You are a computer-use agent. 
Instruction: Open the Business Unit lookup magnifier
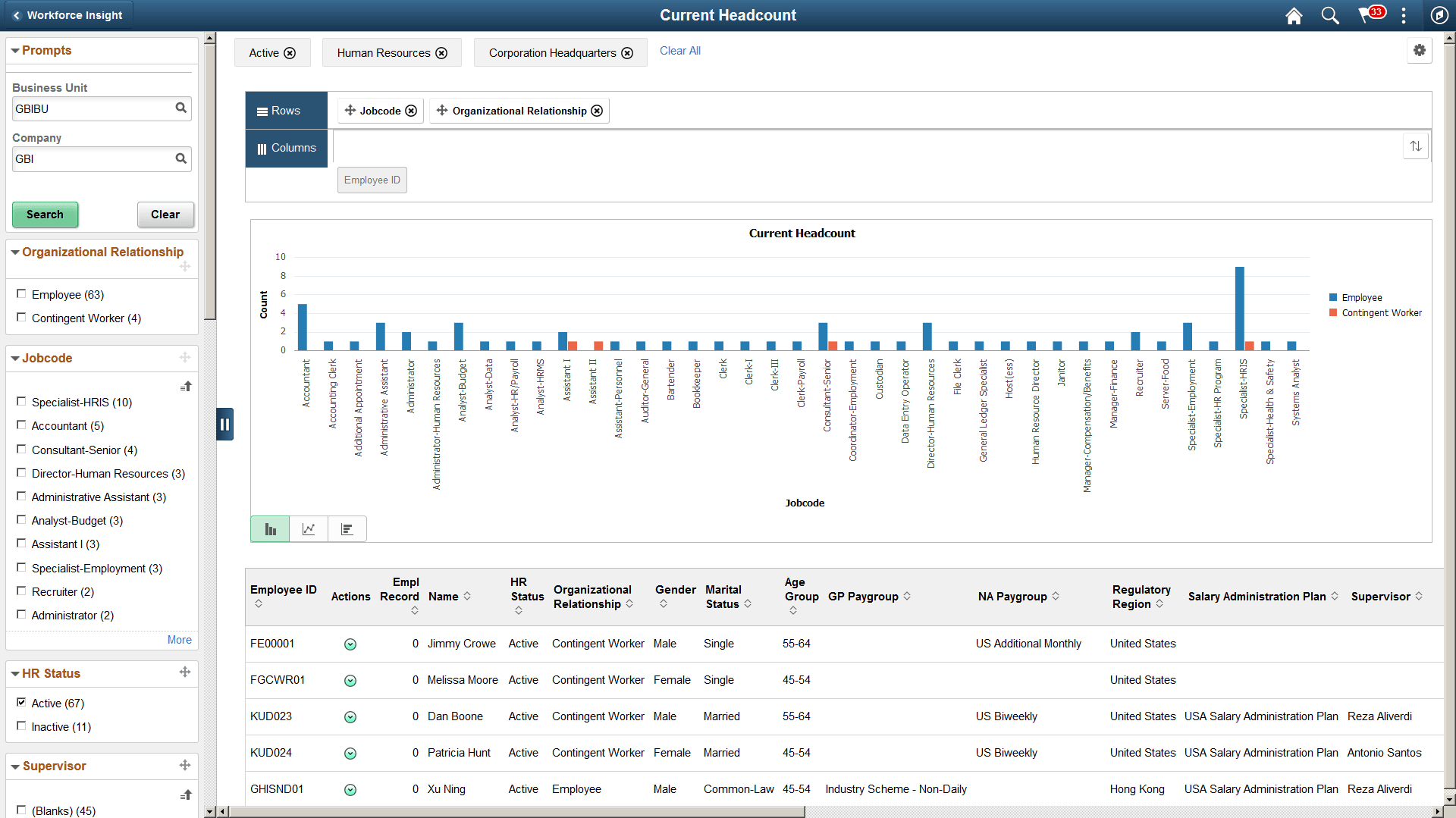tap(181, 108)
